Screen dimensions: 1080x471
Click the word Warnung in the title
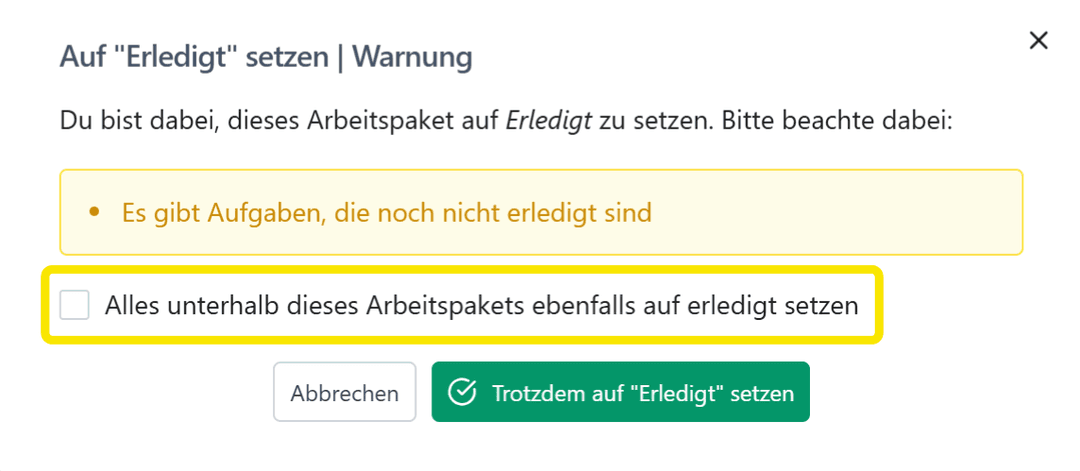click(410, 57)
